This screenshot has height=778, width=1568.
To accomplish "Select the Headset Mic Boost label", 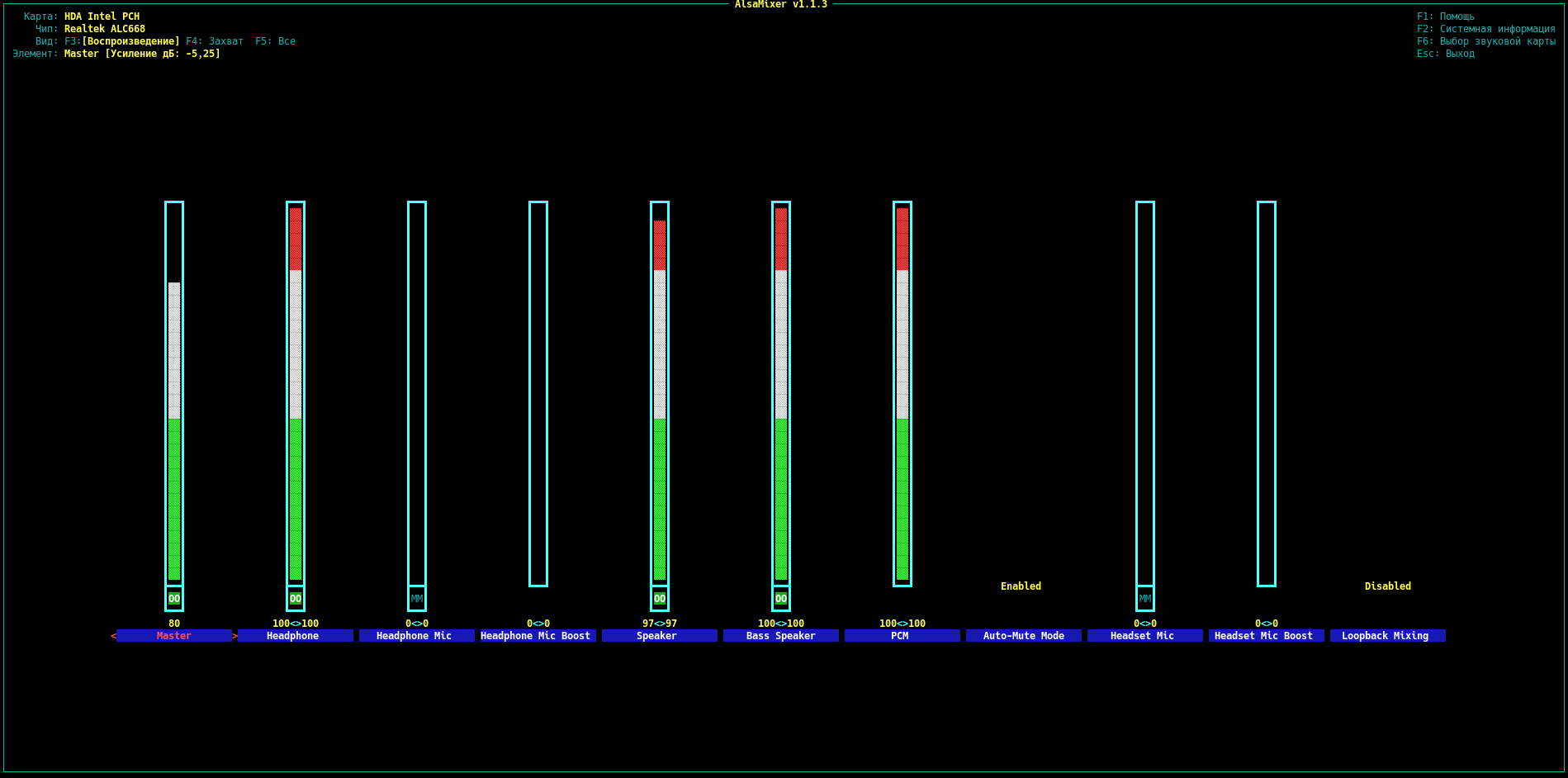I will (1267, 636).
